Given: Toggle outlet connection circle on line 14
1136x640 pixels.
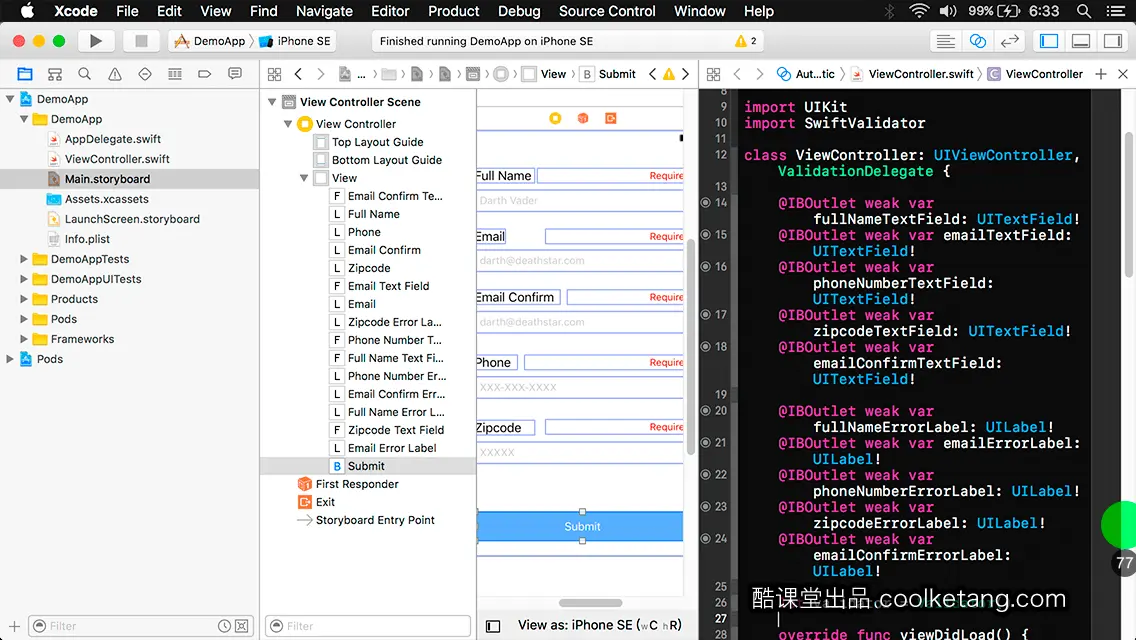Looking at the screenshot, I should [x=705, y=203].
